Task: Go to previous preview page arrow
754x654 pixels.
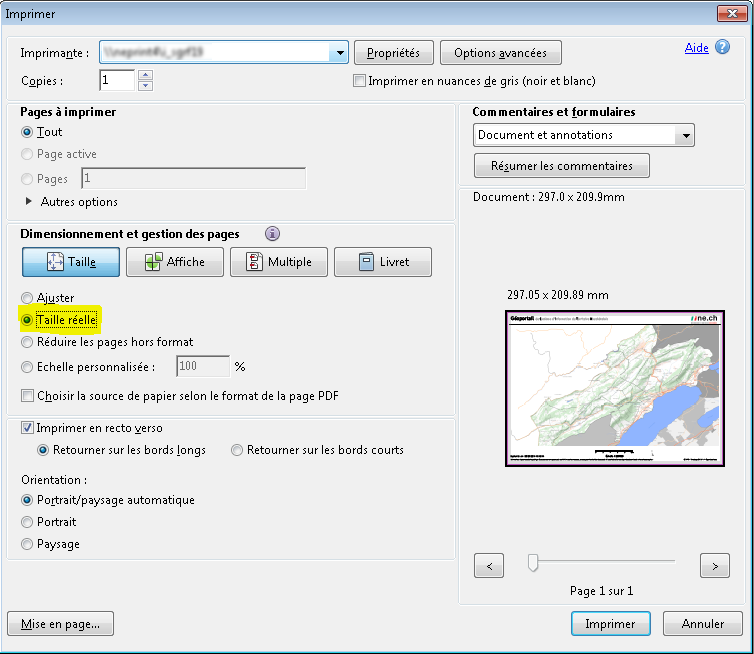Action: [488, 566]
